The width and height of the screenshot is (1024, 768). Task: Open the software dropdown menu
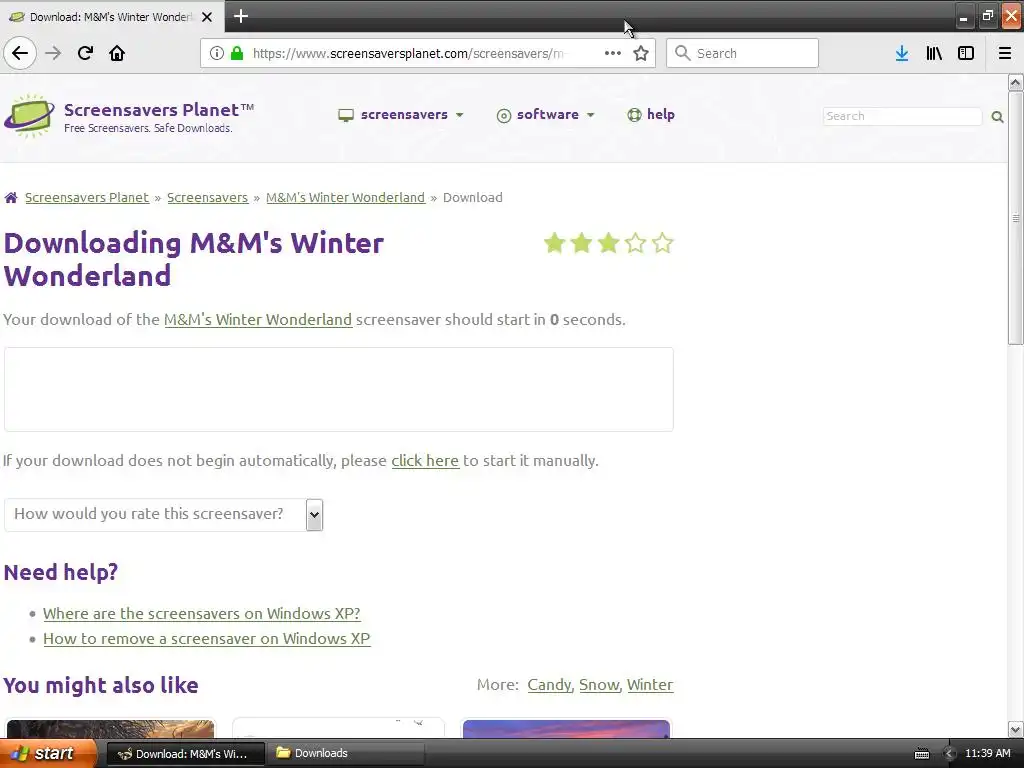point(546,114)
